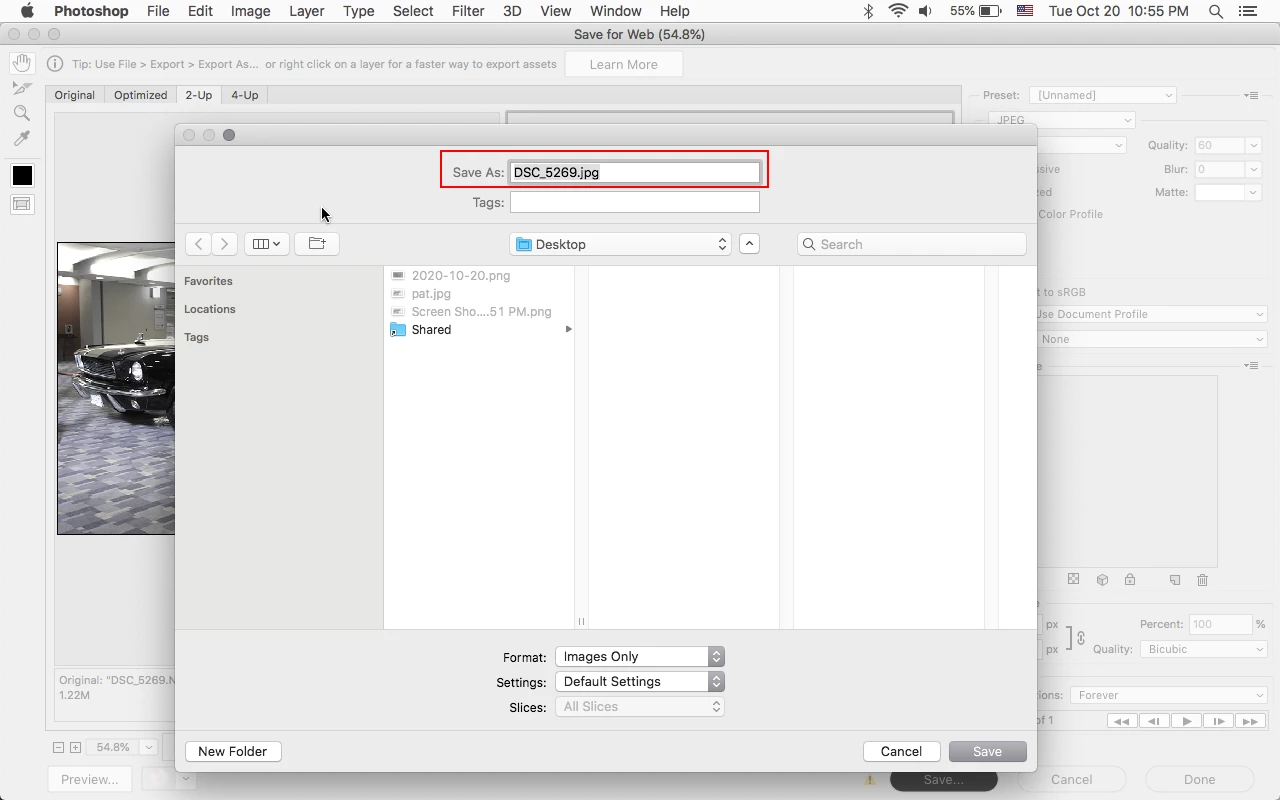Choose the Zoom magnifier tool

(21, 113)
